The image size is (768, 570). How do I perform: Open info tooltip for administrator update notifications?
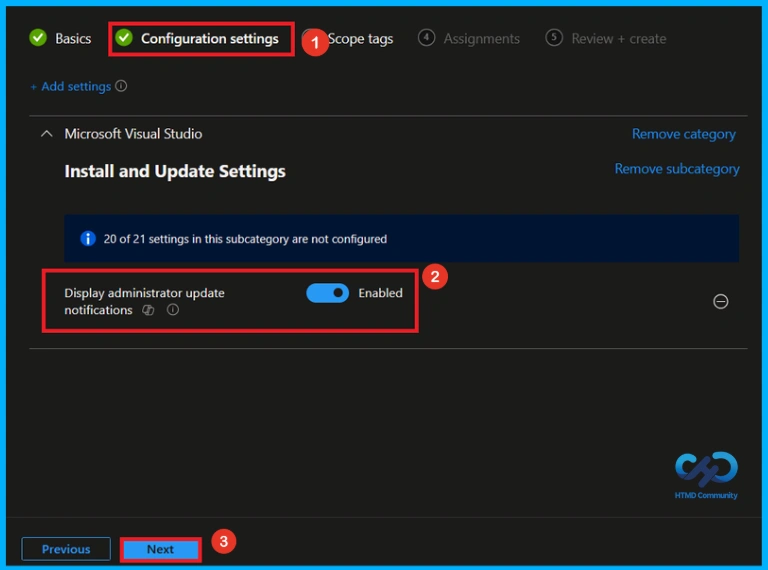[x=173, y=309]
